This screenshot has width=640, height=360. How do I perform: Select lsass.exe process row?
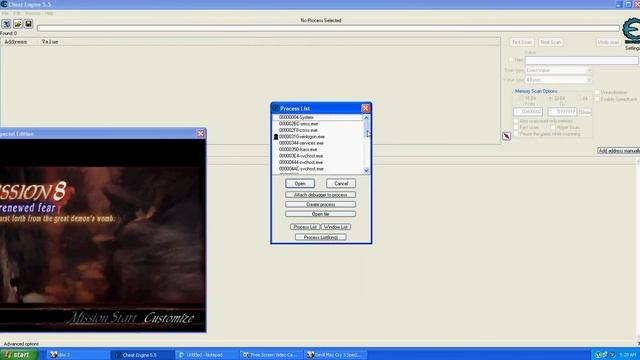point(318,149)
